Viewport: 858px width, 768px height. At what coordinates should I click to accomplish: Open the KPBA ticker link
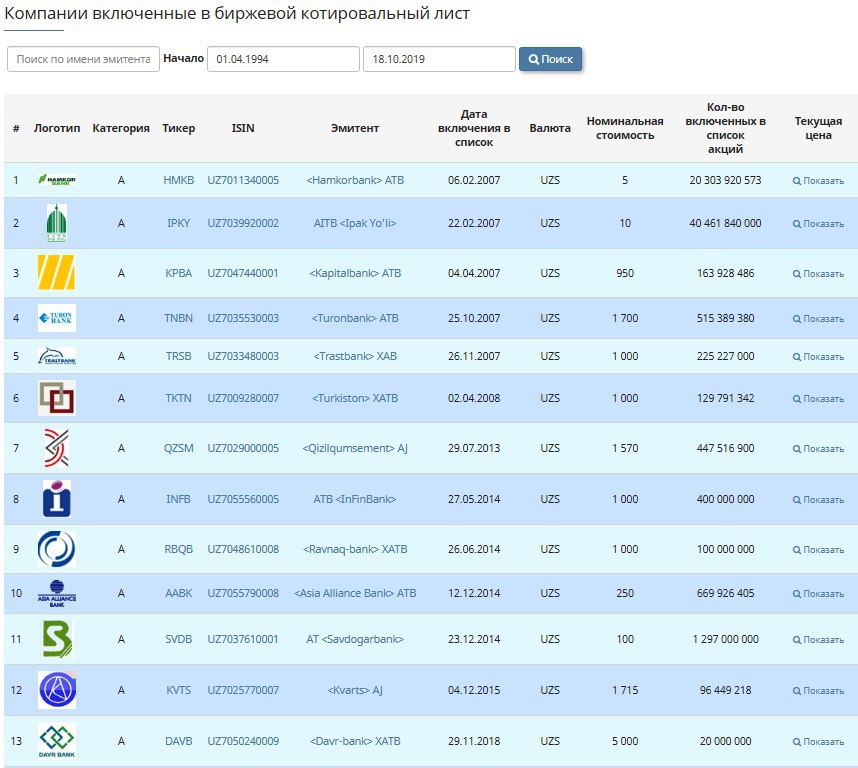[178, 273]
